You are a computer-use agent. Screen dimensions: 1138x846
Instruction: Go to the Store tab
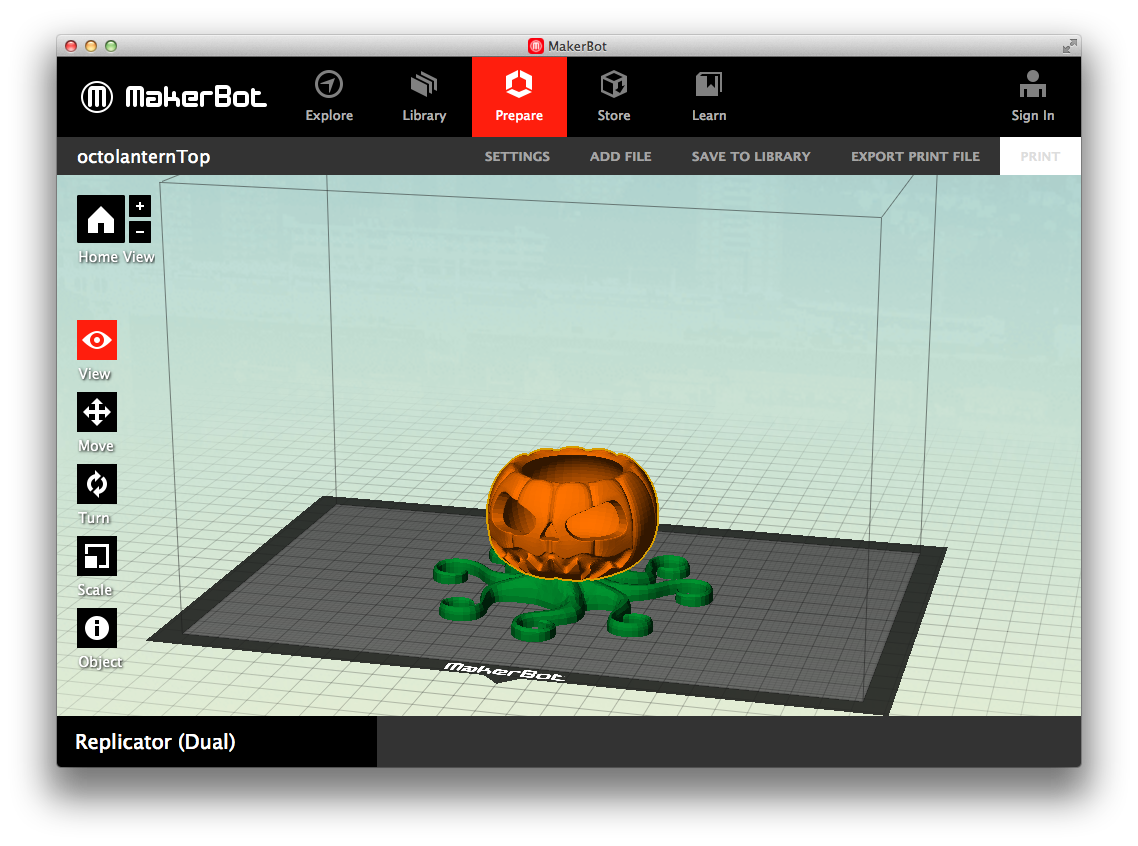(613, 96)
